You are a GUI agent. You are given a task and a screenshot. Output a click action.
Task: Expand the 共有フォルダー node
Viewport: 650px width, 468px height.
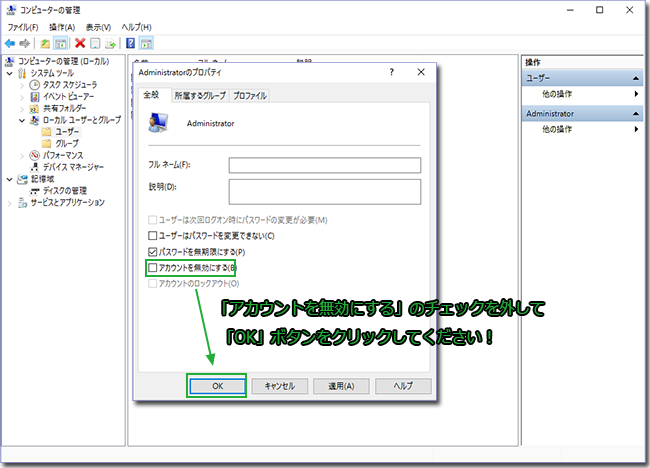22,109
